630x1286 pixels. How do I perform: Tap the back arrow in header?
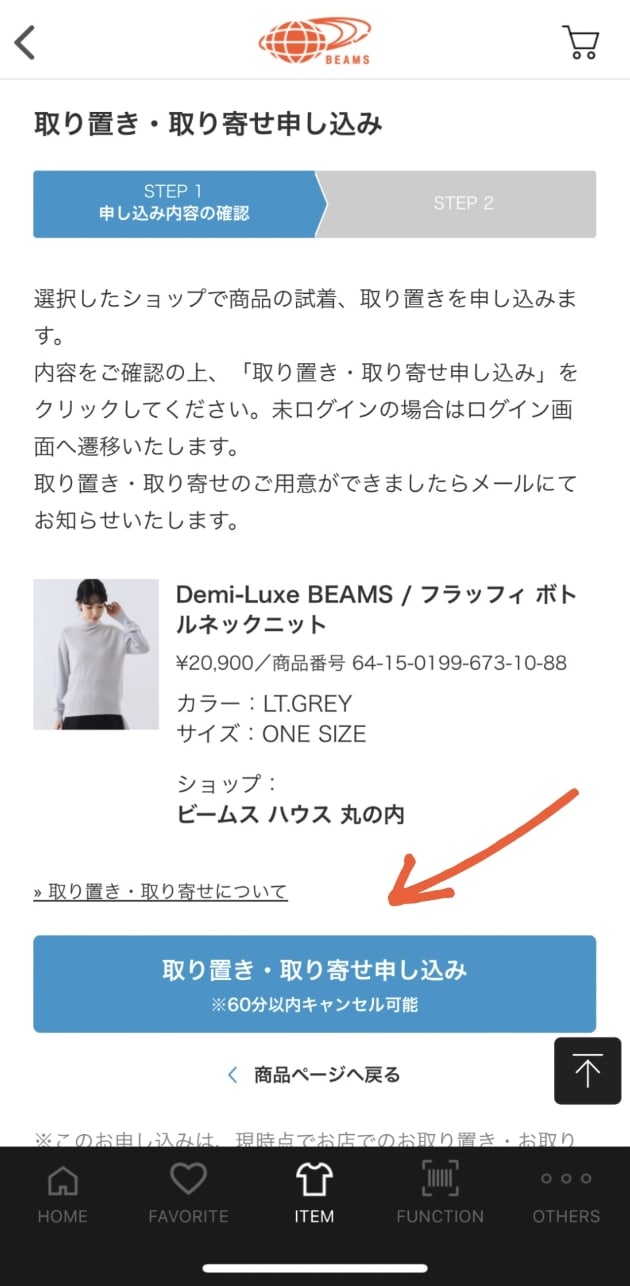pos(25,42)
